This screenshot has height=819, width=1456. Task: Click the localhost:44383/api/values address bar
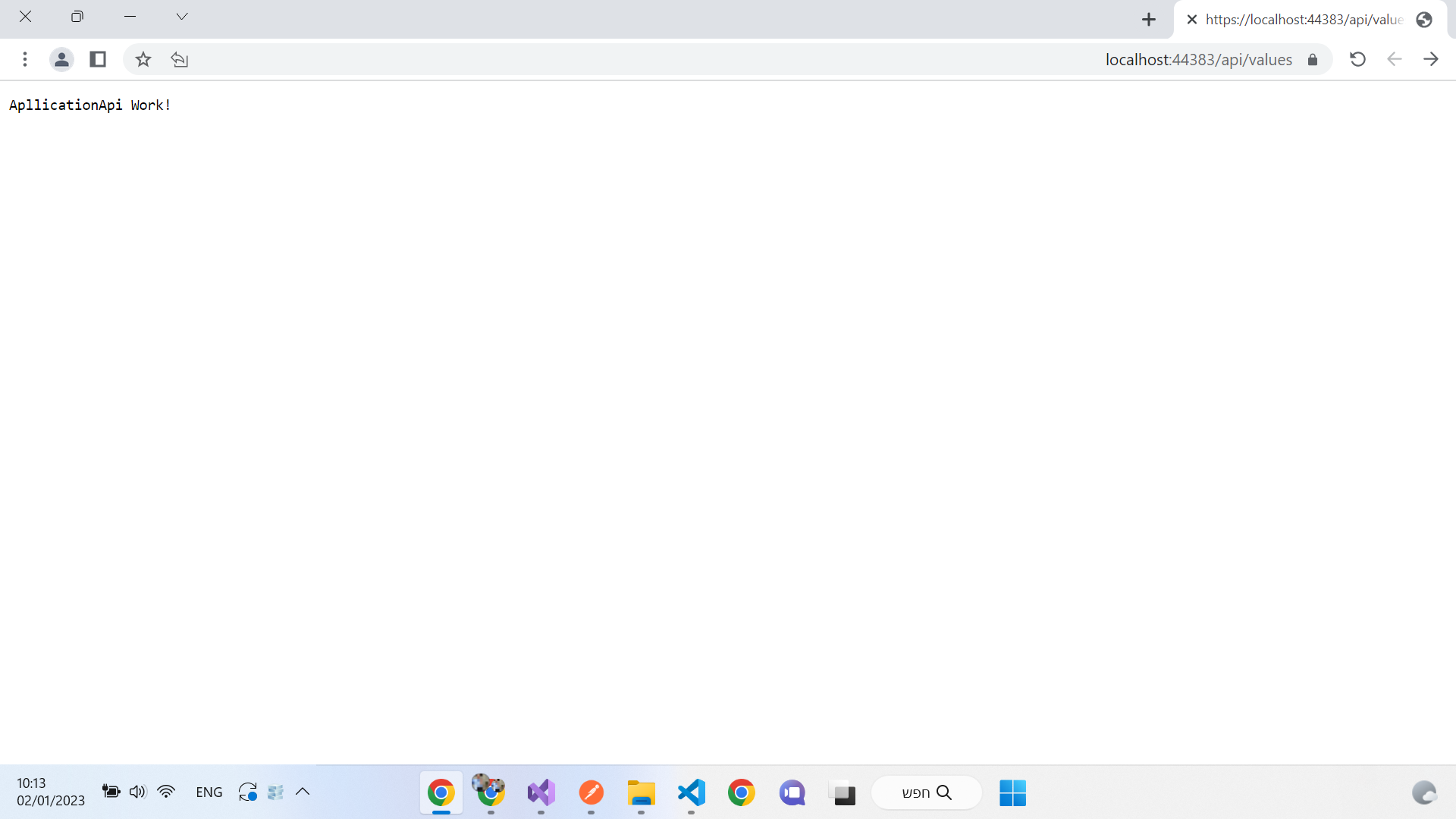pos(1198,59)
